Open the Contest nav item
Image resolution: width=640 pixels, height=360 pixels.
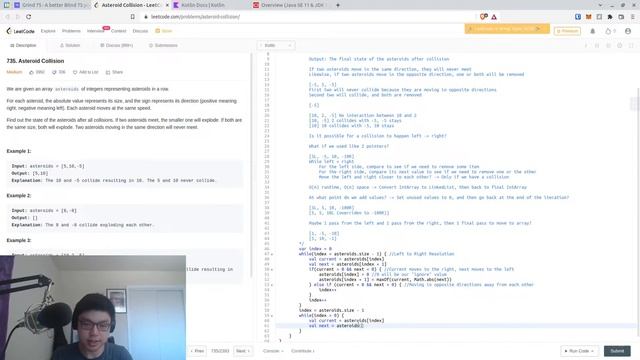[x=119, y=31]
